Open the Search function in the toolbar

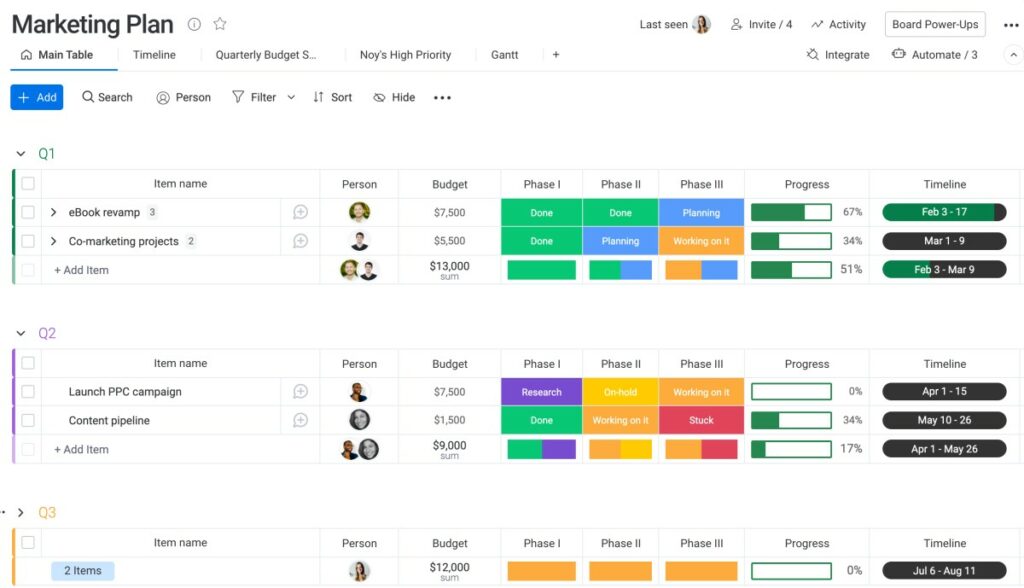point(106,97)
